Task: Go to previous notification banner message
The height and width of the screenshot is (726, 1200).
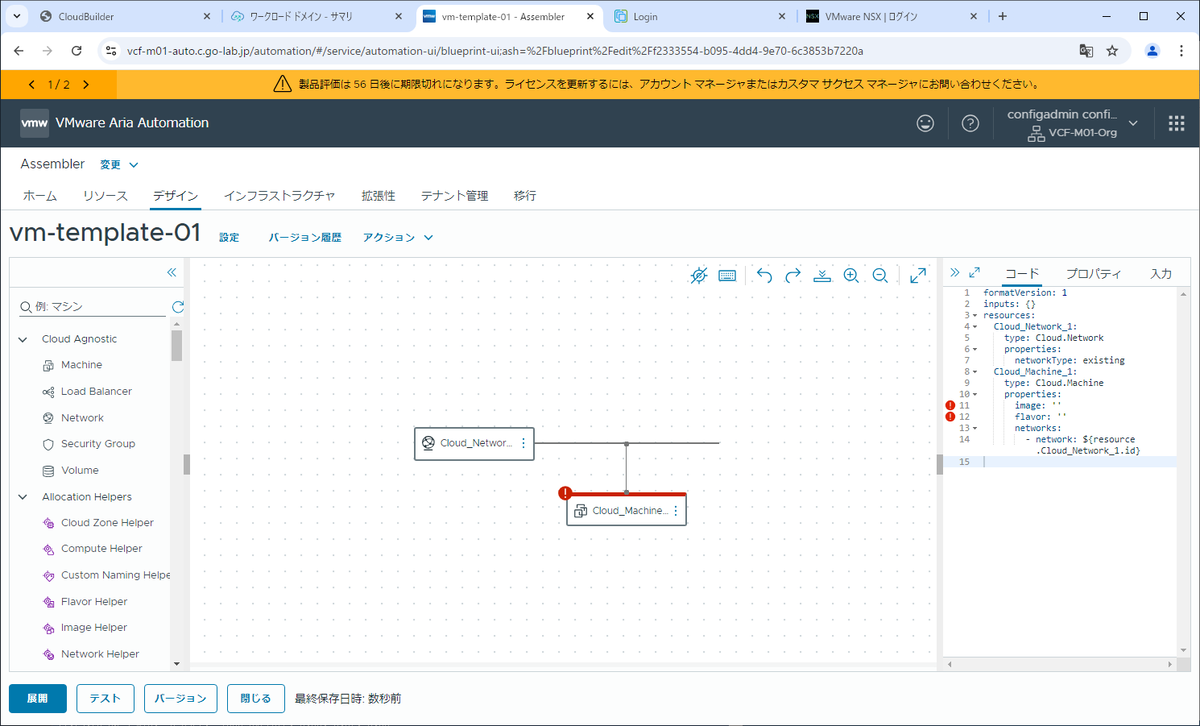Action: tap(31, 85)
